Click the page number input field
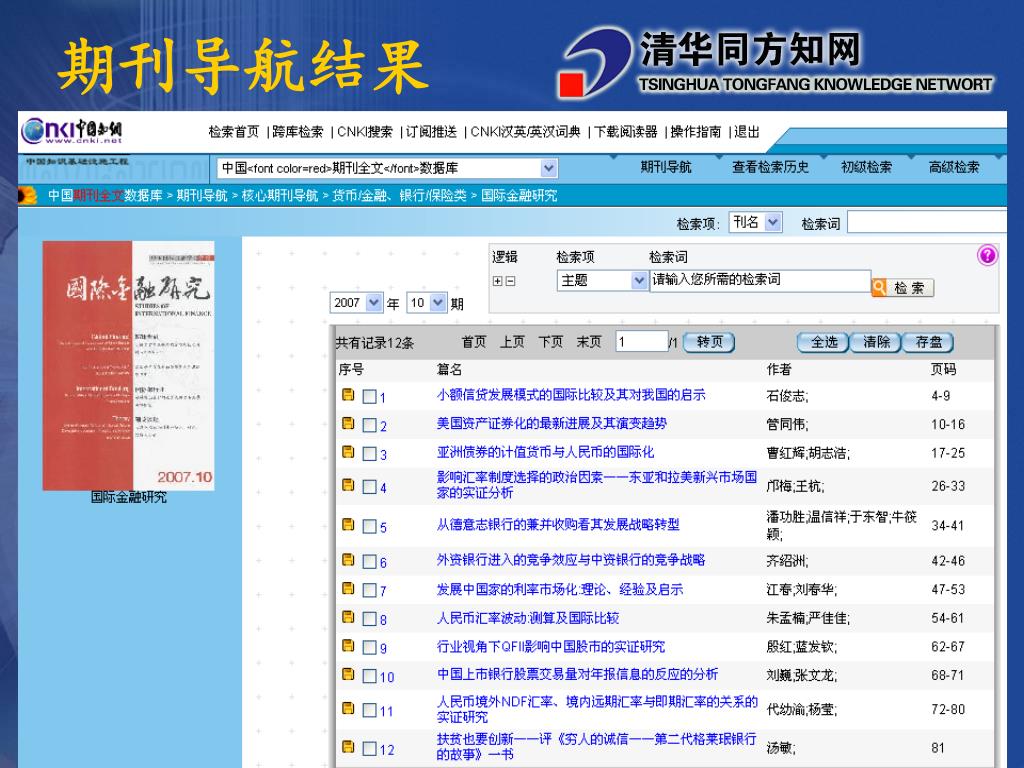 (642, 342)
